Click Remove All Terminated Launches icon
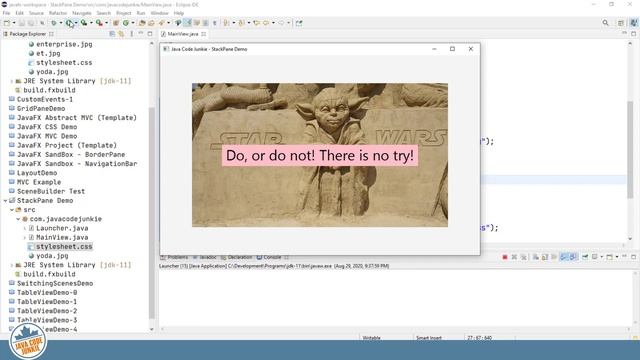640x360 pixels. click(524, 257)
